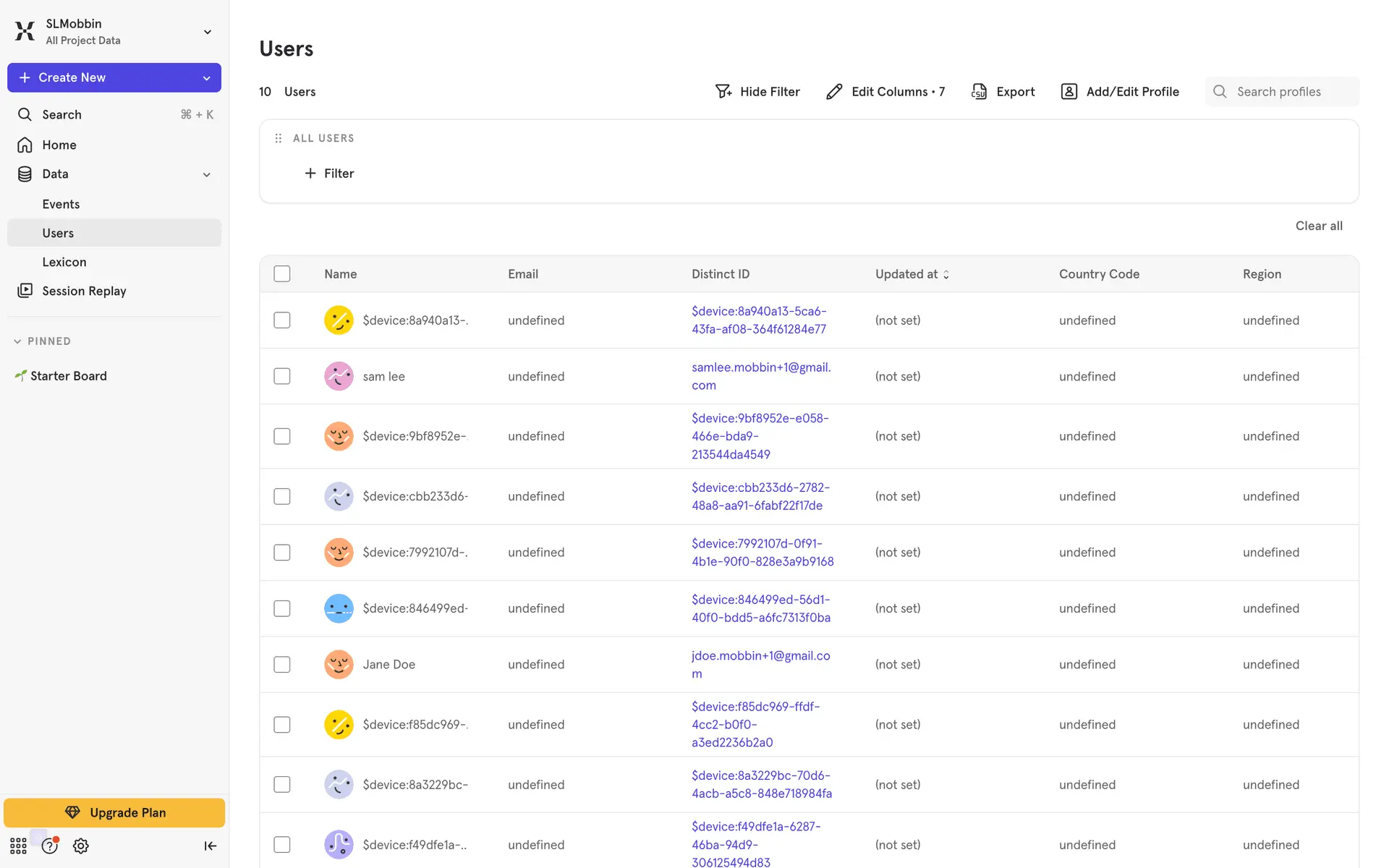Open the SLMobbin project switcher chevron
Image resolution: width=1389 pixels, height=868 pixels.
point(208,32)
